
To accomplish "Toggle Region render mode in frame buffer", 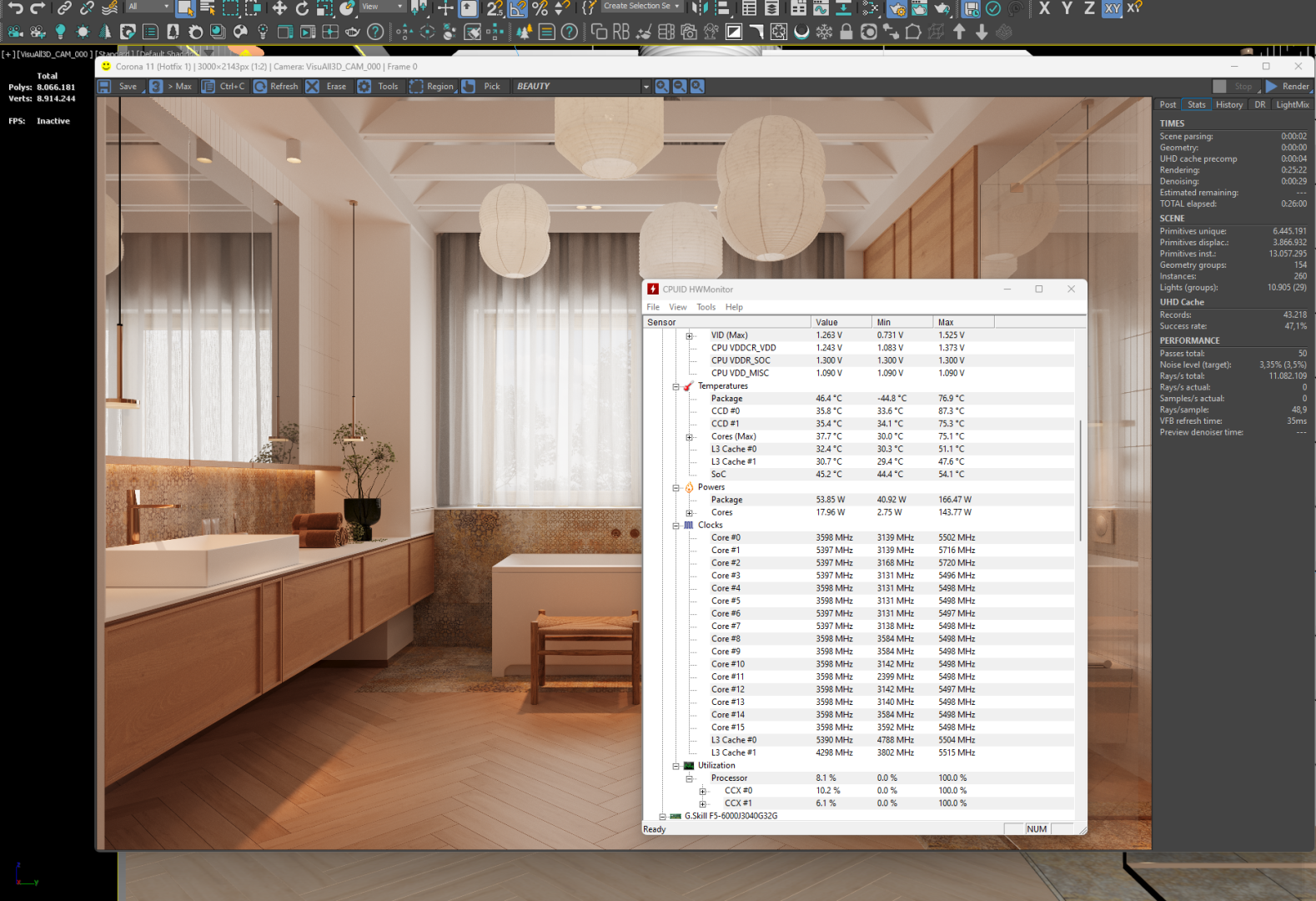I will pyautogui.click(x=417, y=87).
